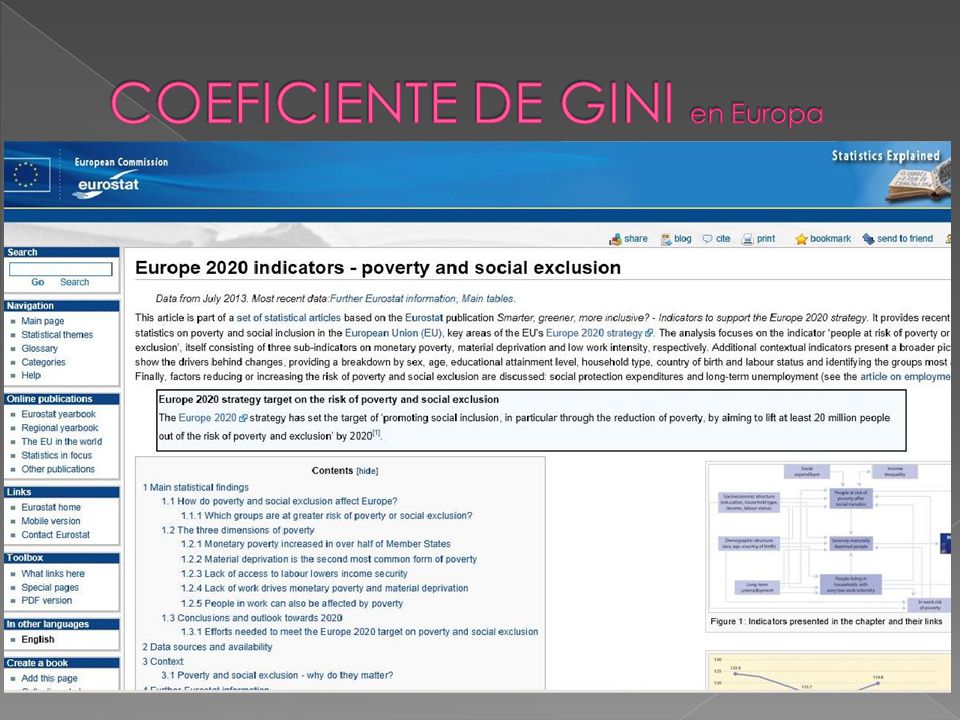Go to Eurostat home from the Links section

[x=51, y=508]
